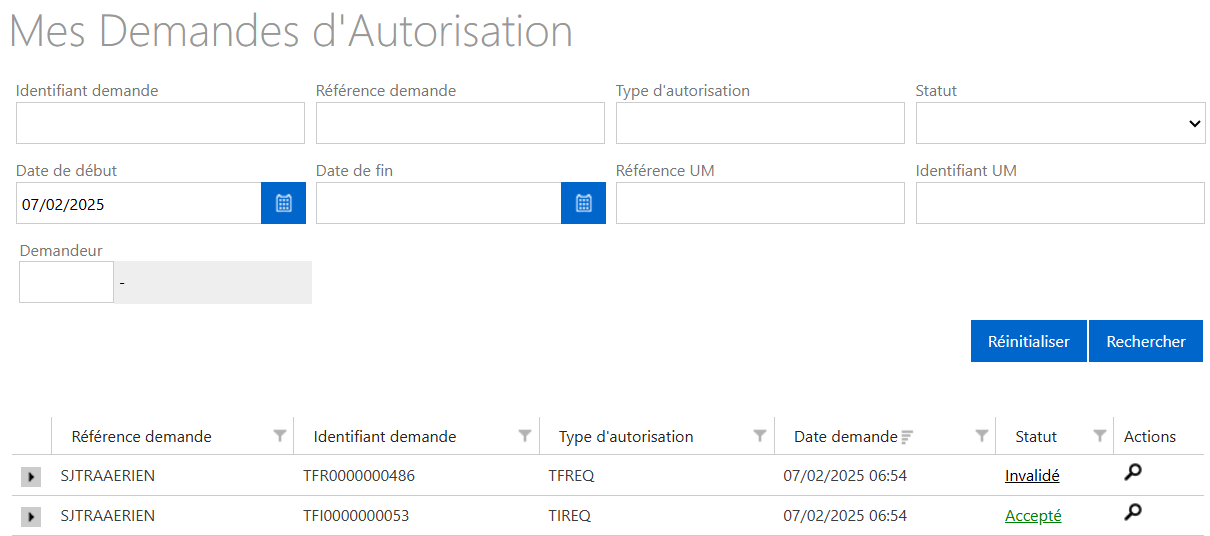Screen dimensions: 1210x536
Task: Open the Invalidé status link
Action: click(1032, 476)
